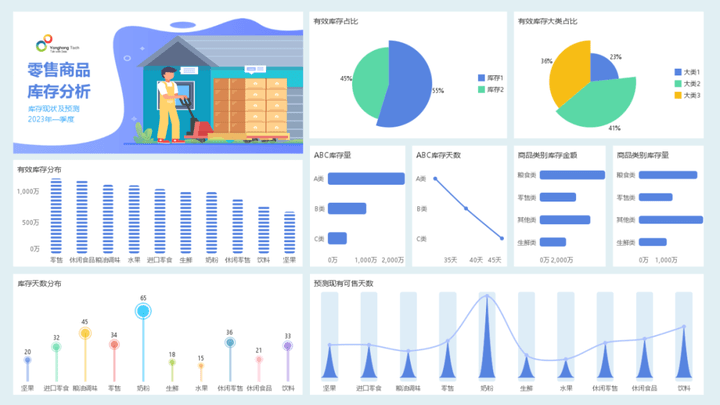Click the 粮油调味 lollipop marker labeled 45

pos(85,333)
